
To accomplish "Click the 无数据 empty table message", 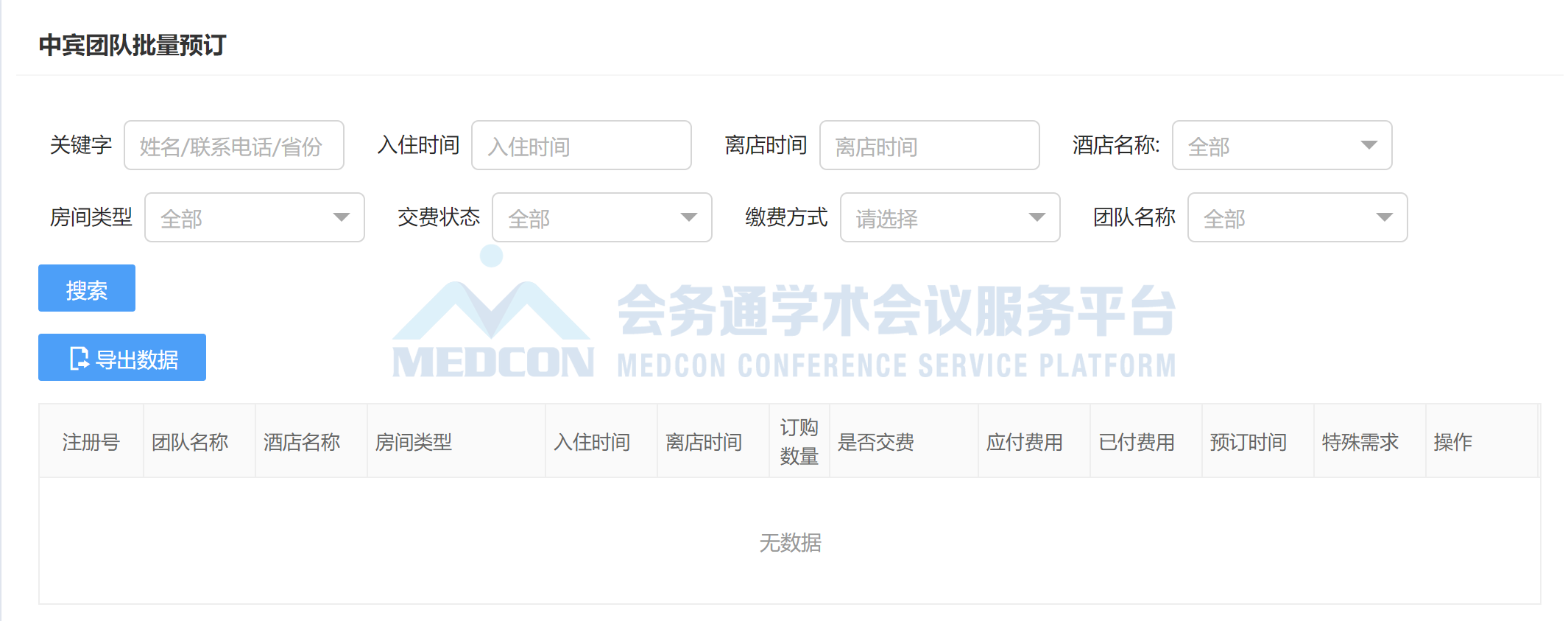I will pyautogui.click(x=791, y=543).
